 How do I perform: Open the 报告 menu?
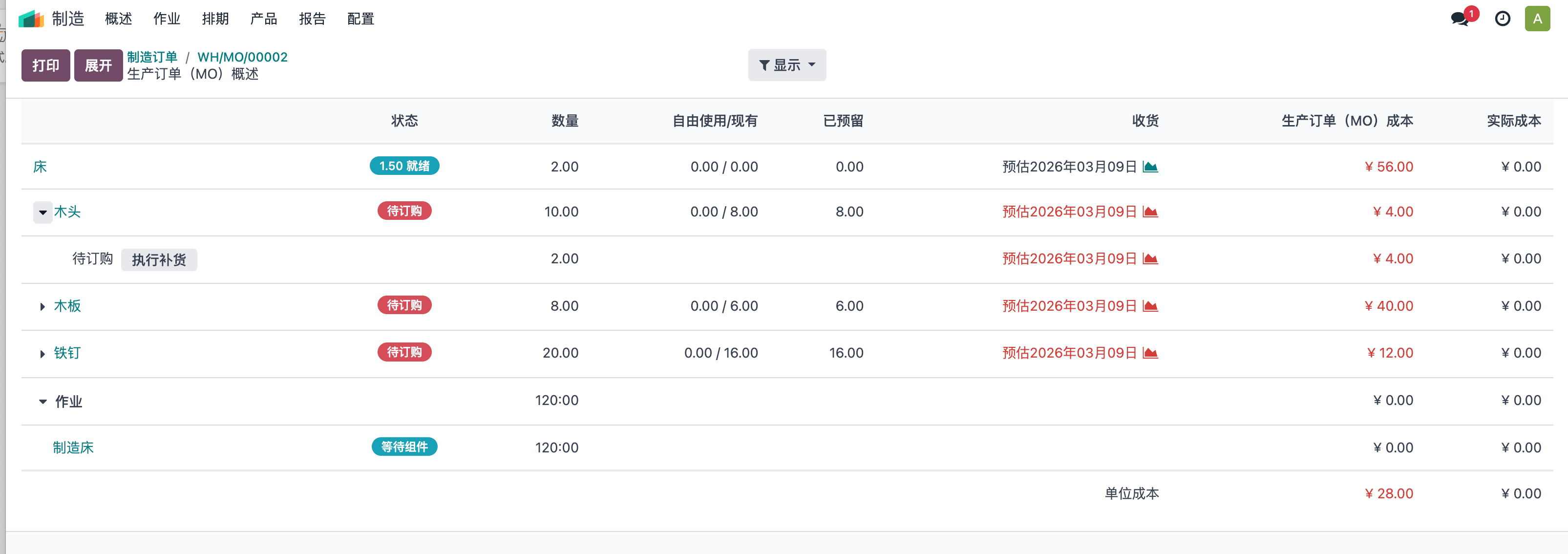coord(312,19)
